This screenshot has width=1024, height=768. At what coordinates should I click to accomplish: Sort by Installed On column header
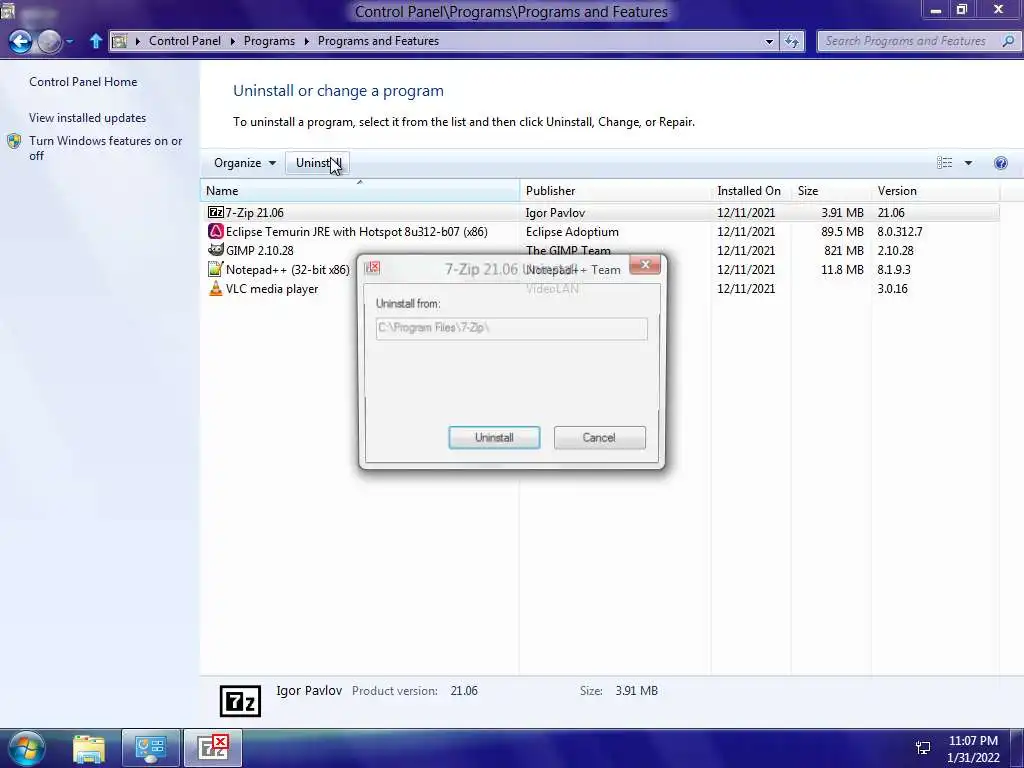[x=751, y=191]
